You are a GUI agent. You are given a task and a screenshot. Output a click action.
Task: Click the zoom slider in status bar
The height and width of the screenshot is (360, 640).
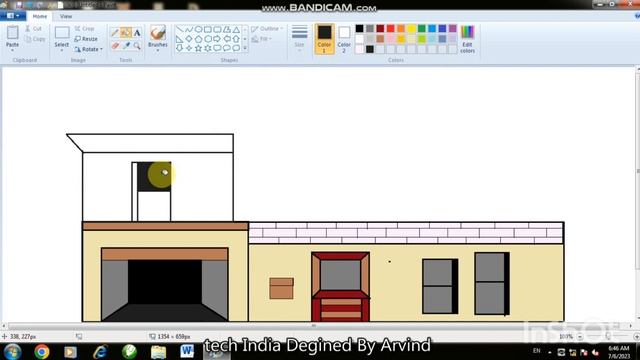click(x=608, y=336)
